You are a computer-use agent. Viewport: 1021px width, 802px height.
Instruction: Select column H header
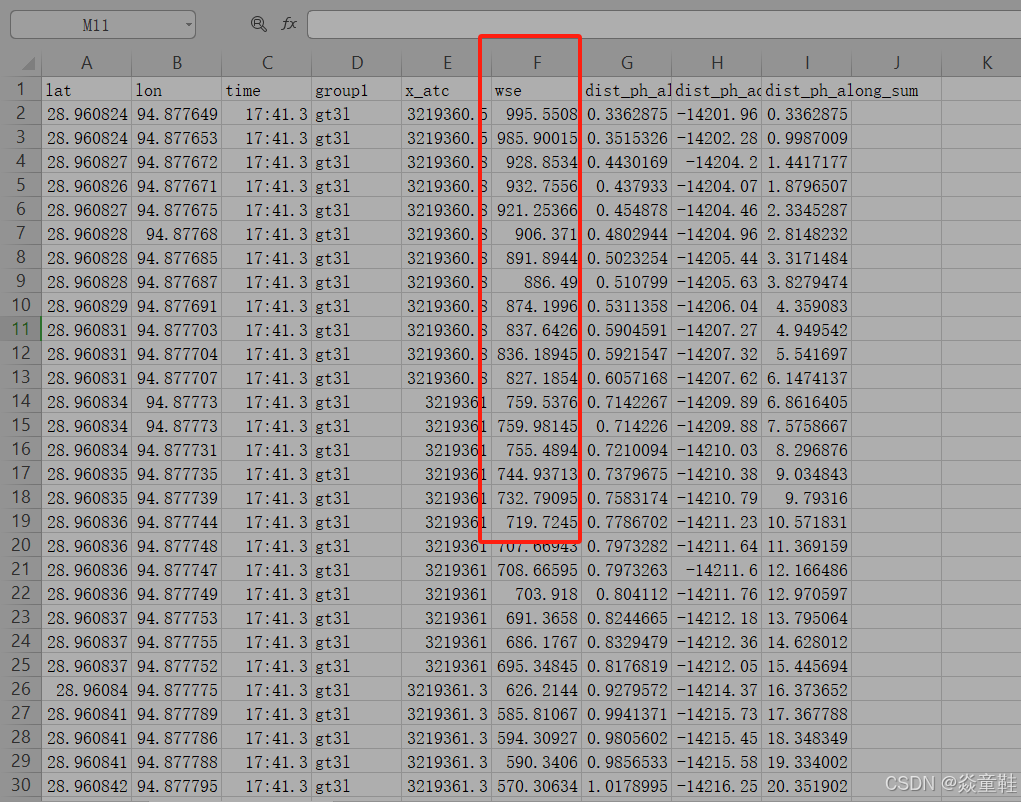tap(716, 63)
